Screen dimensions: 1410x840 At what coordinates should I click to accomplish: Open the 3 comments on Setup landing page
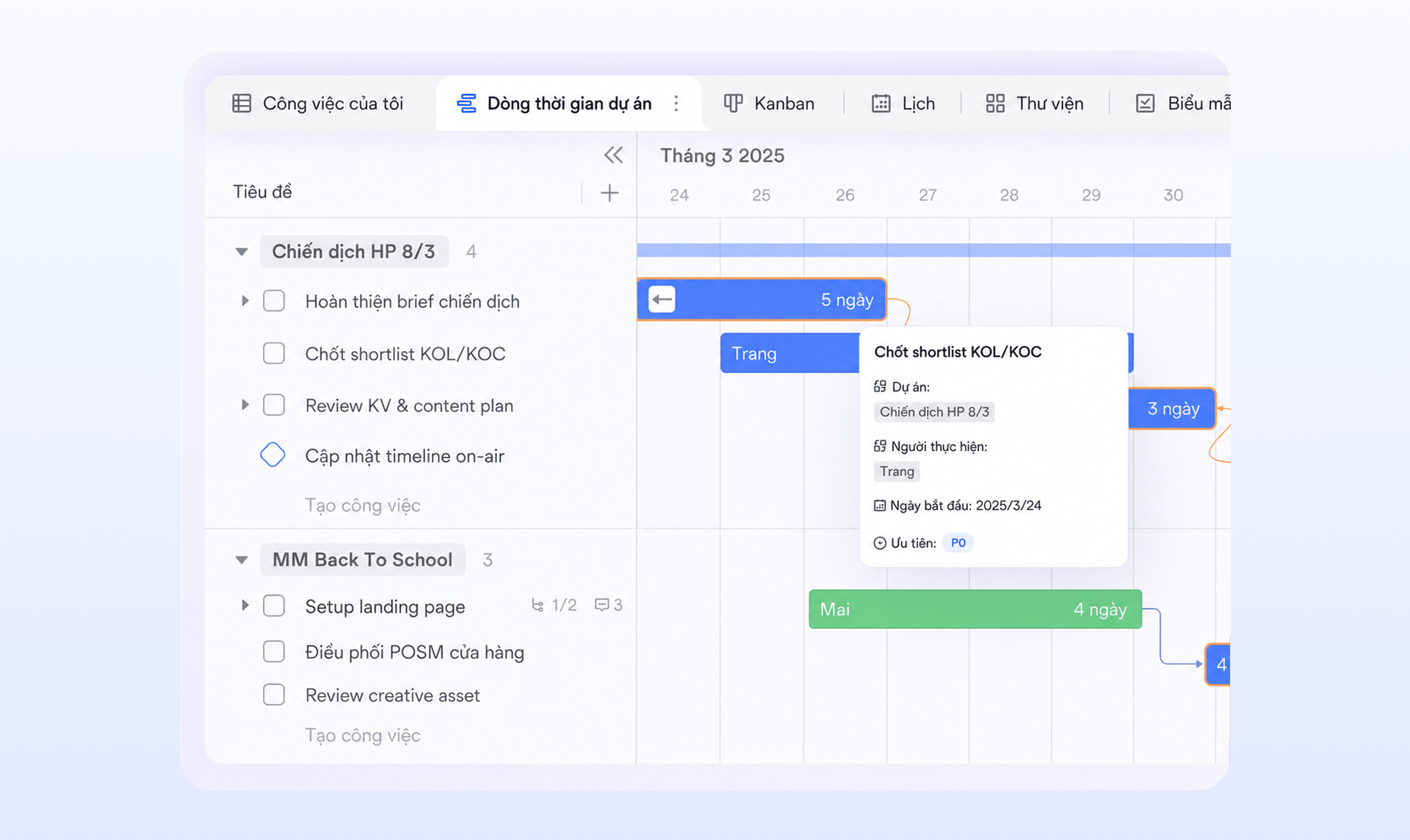[609, 605]
